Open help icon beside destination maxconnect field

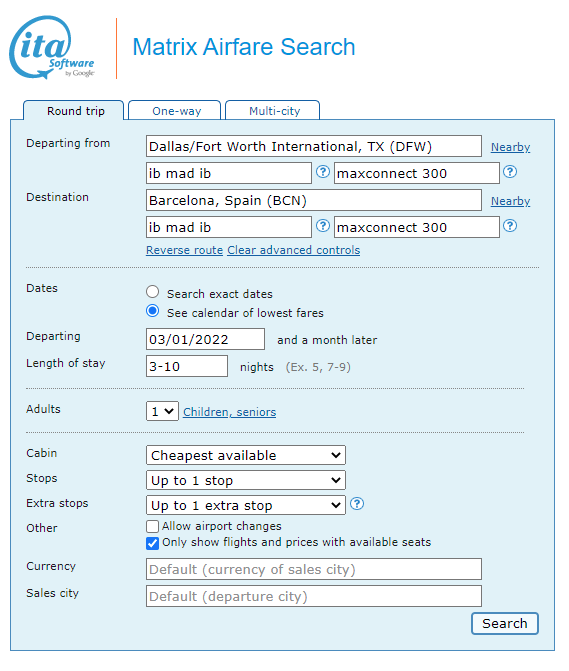pos(510,226)
